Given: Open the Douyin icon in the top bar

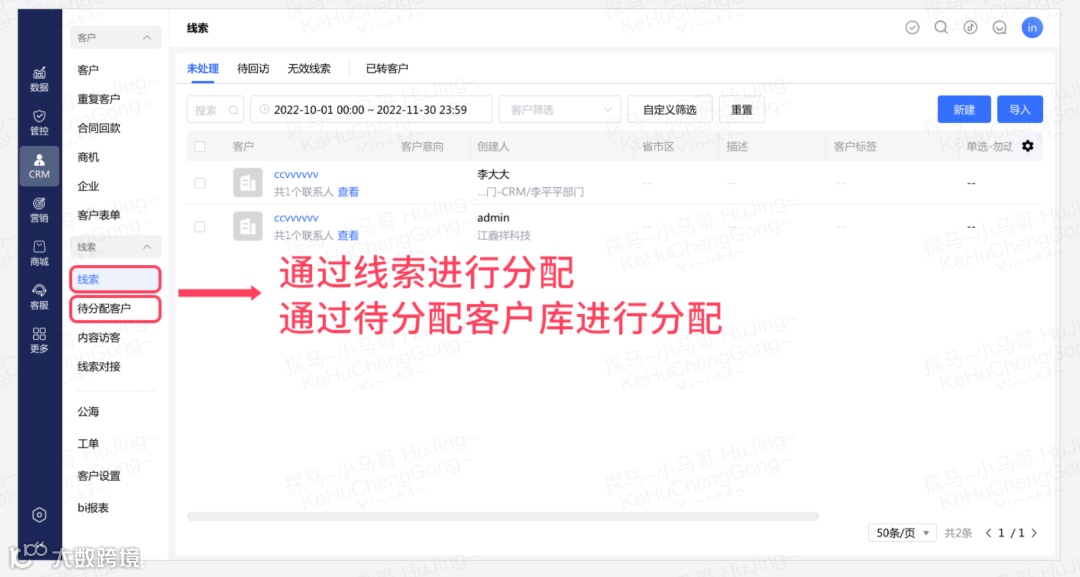Looking at the screenshot, I should pyautogui.click(x=969, y=27).
